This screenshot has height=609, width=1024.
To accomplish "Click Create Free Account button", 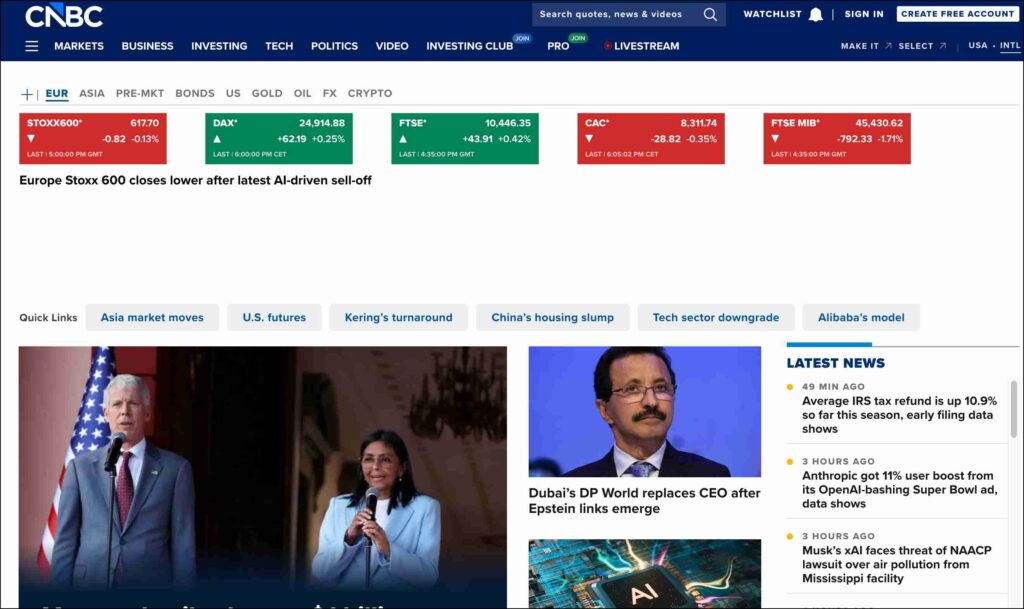I will click(x=957, y=14).
